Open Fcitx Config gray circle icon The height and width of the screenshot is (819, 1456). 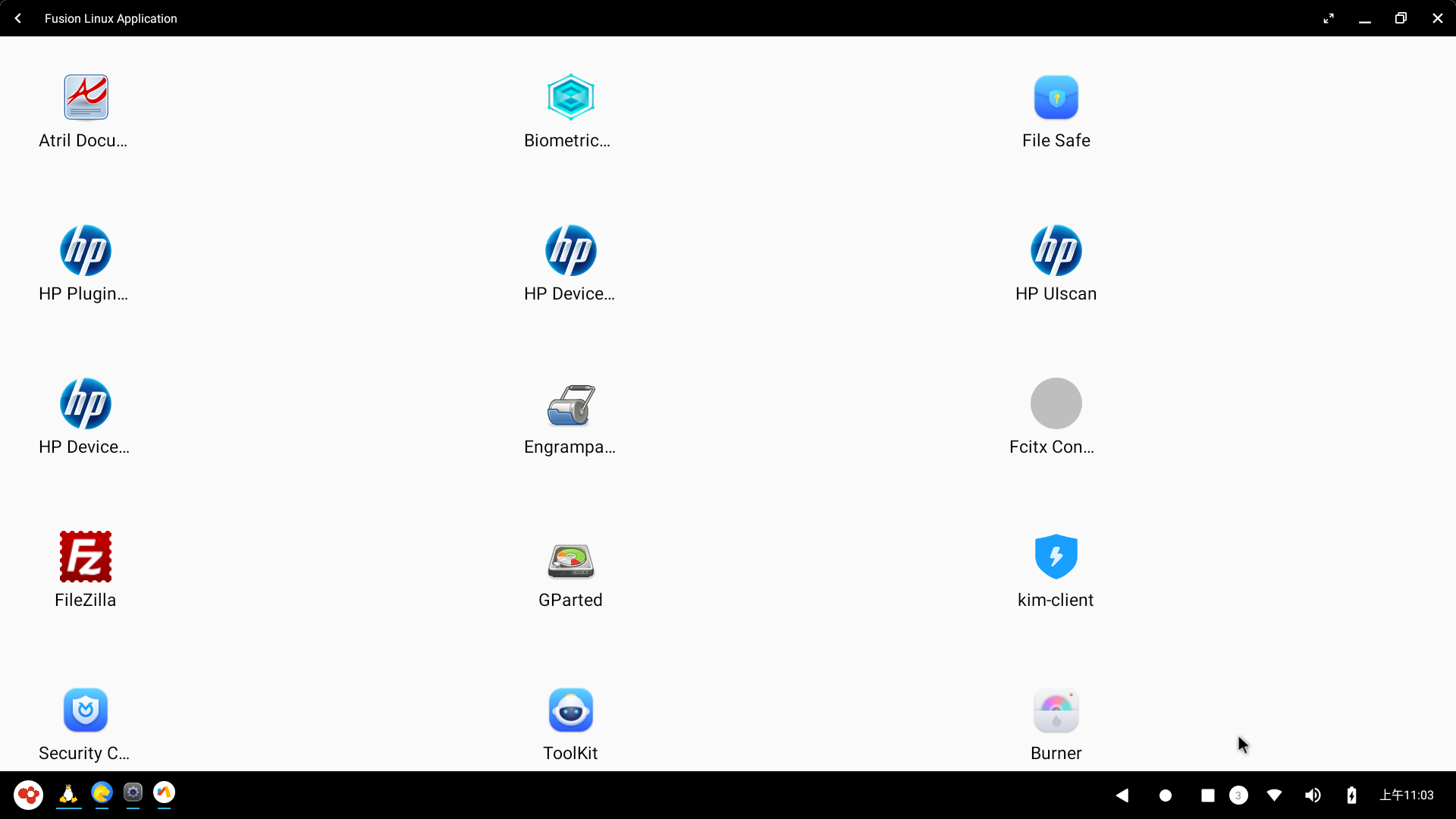1056,403
